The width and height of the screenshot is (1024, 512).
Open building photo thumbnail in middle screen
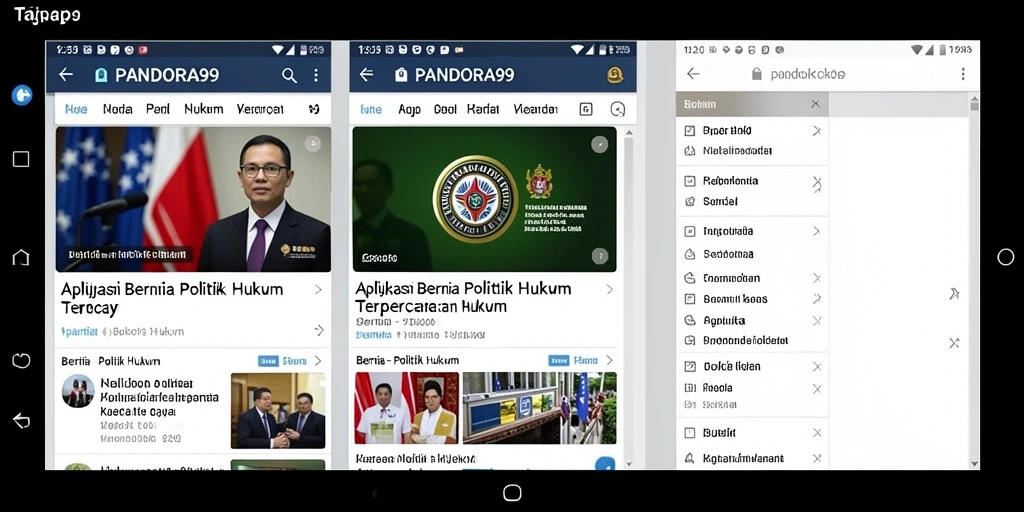point(539,408)
